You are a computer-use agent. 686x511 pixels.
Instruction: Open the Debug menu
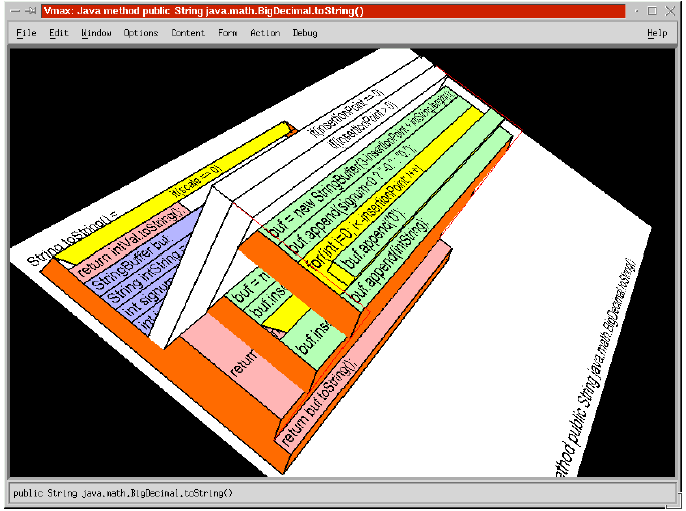(305, 33)
